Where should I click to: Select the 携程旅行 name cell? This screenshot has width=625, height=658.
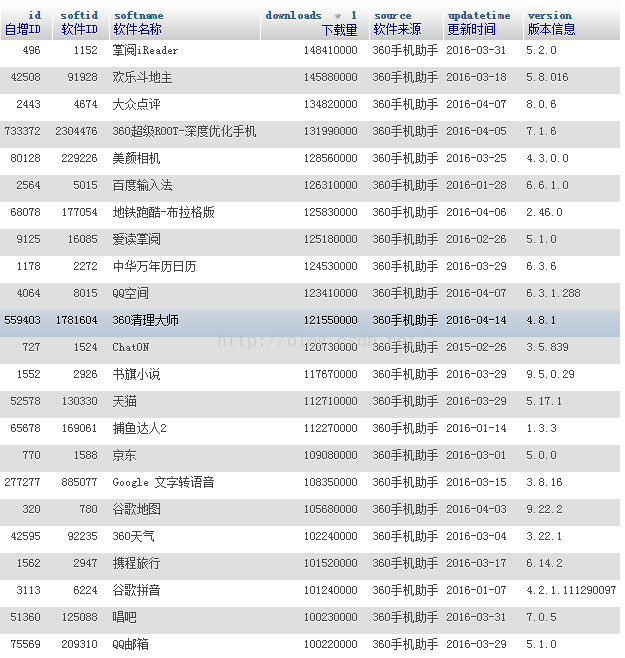[136, 563]
